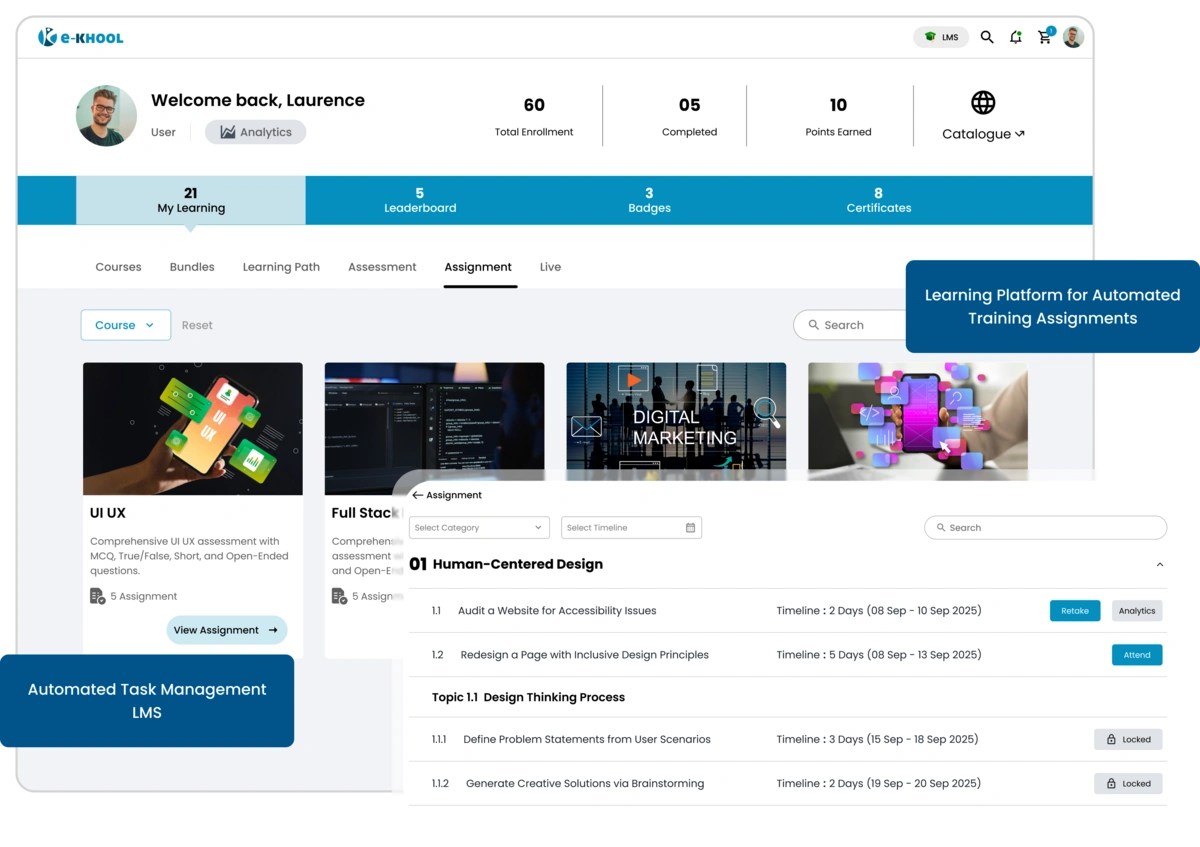This screenshot has height=847, width=1200.
Task: Open the search icon in the top navigation
Action: tap(987, 36)
